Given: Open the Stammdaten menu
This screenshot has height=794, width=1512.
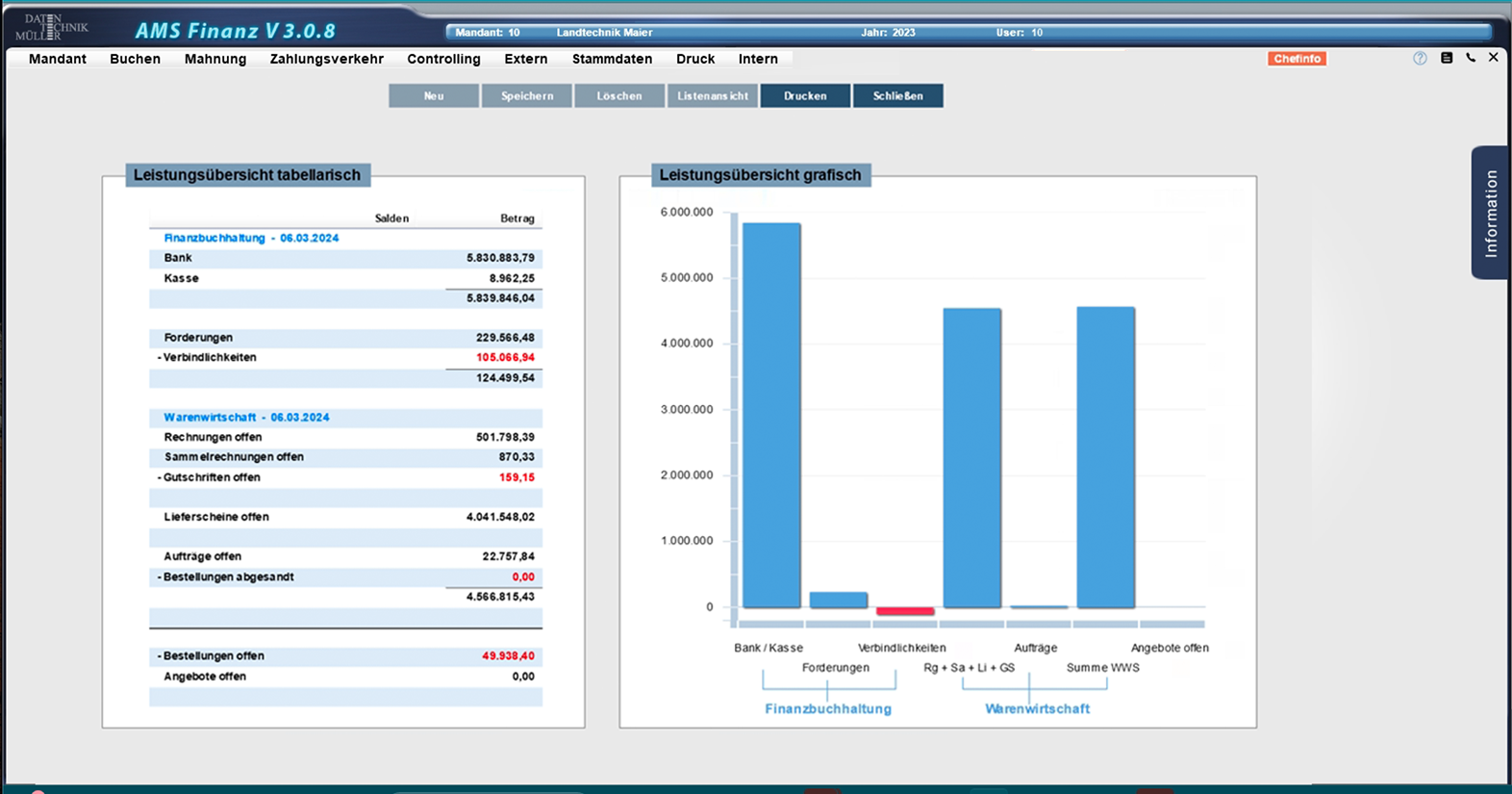Looking at the screenshot, I should [612, 59].
